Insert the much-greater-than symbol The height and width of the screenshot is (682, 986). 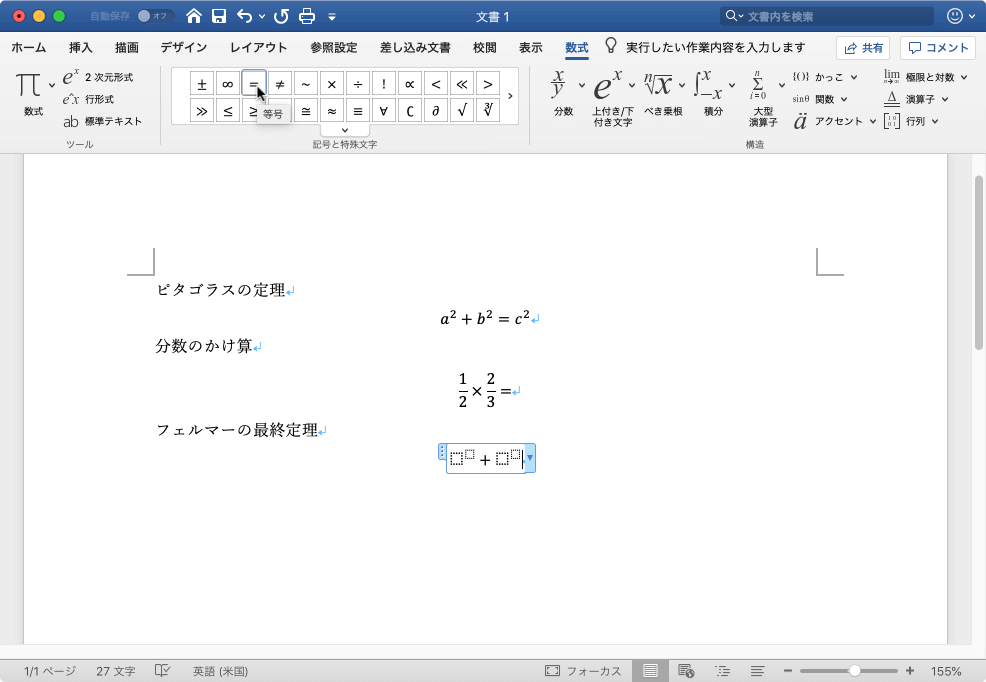pyautogui.click(x=202, y=111)
